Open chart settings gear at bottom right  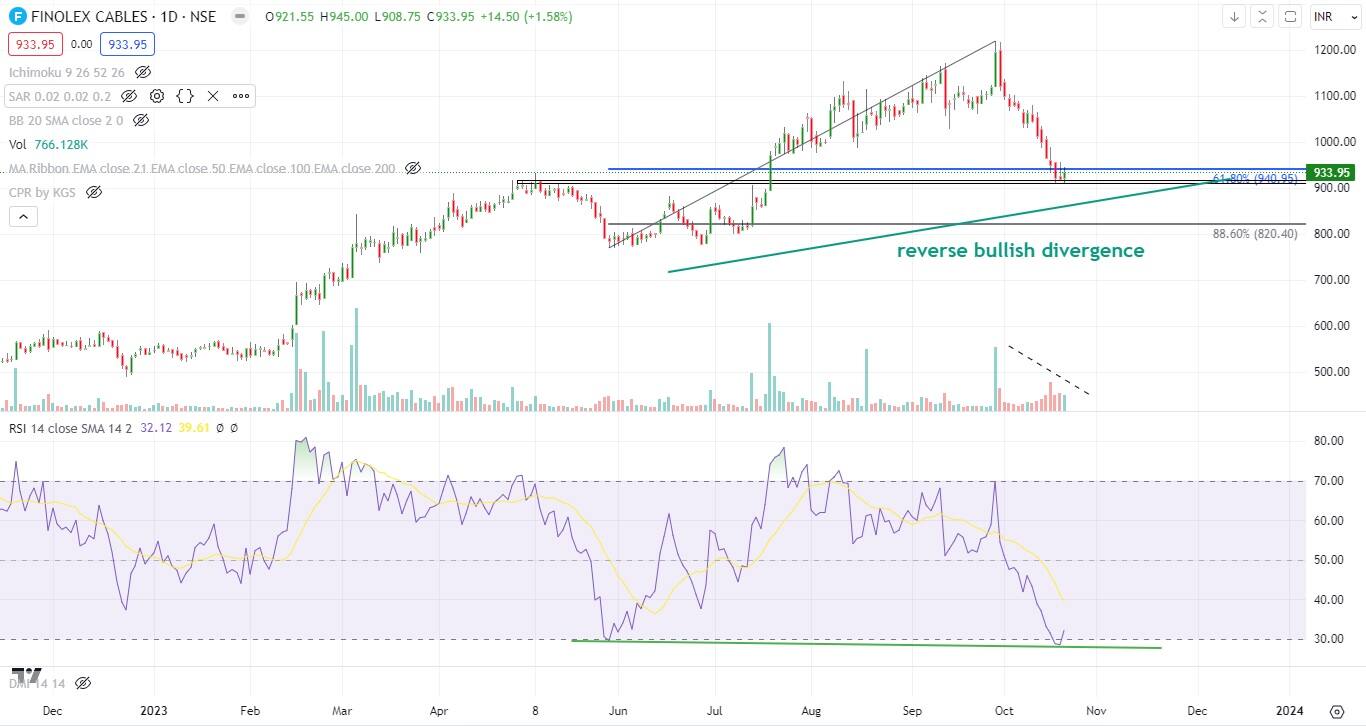(x=1337, y=711)
